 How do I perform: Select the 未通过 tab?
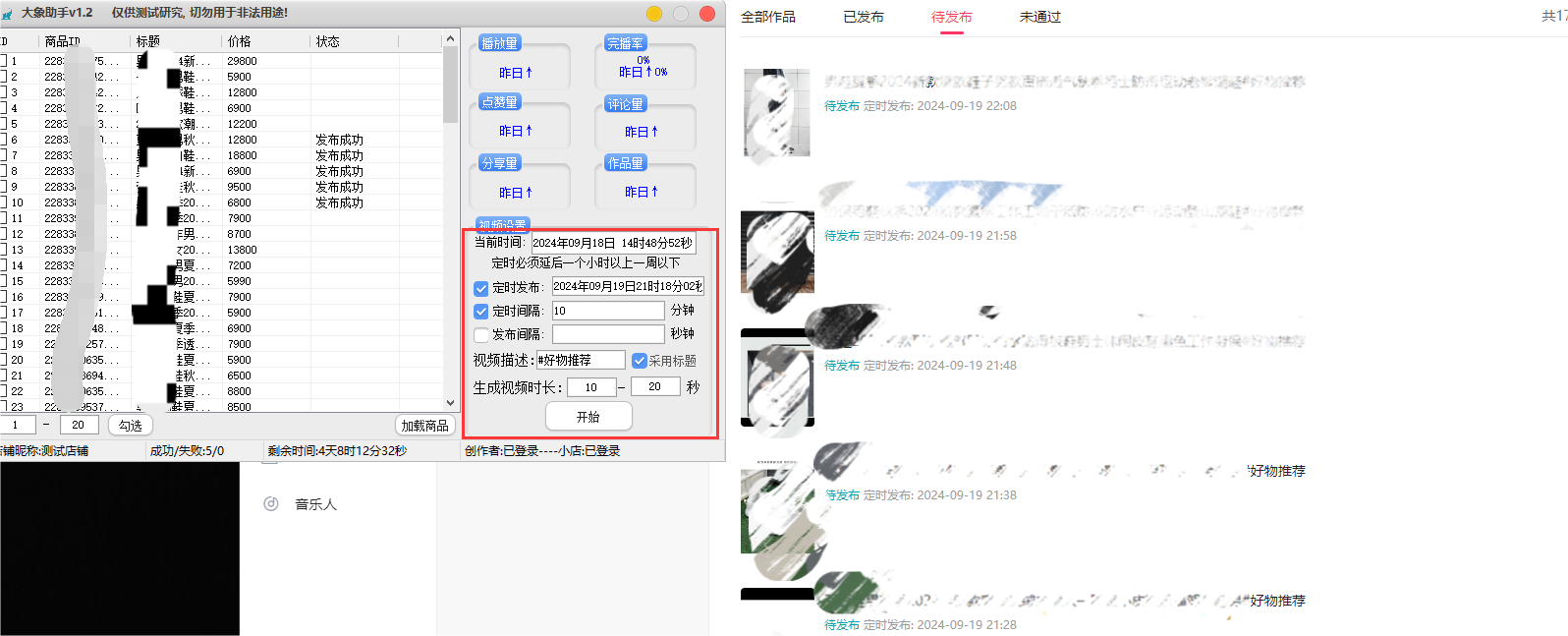point(1039,17)
